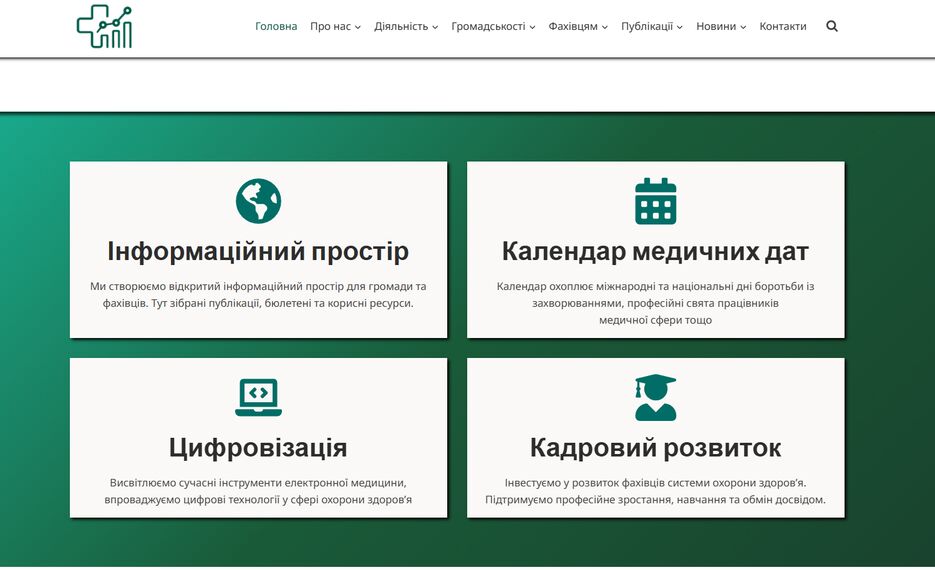
Task: Click the laptop code icon on Цифровізація card
Action: 258,397
